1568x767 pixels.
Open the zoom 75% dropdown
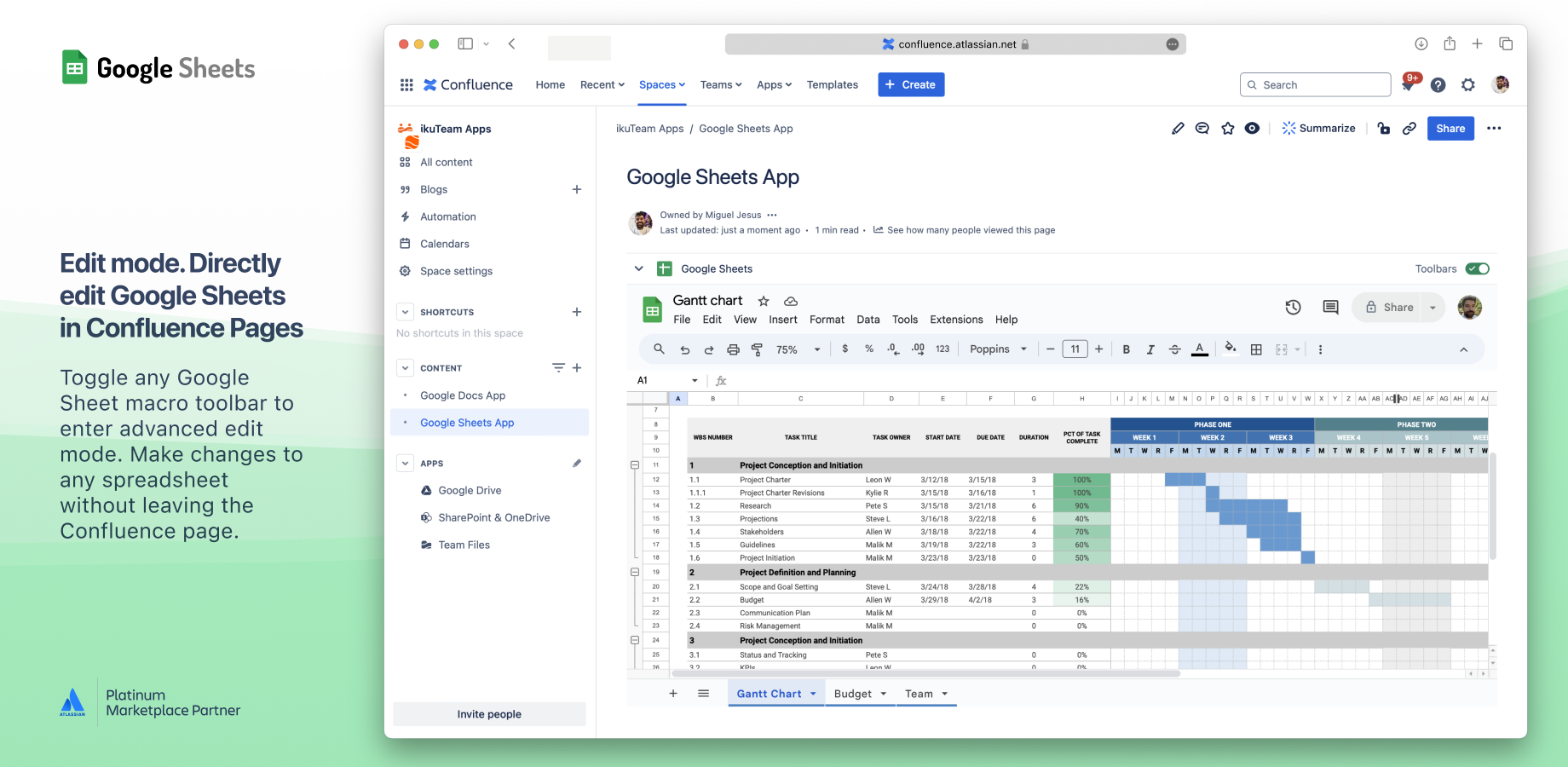pos(798,349)
